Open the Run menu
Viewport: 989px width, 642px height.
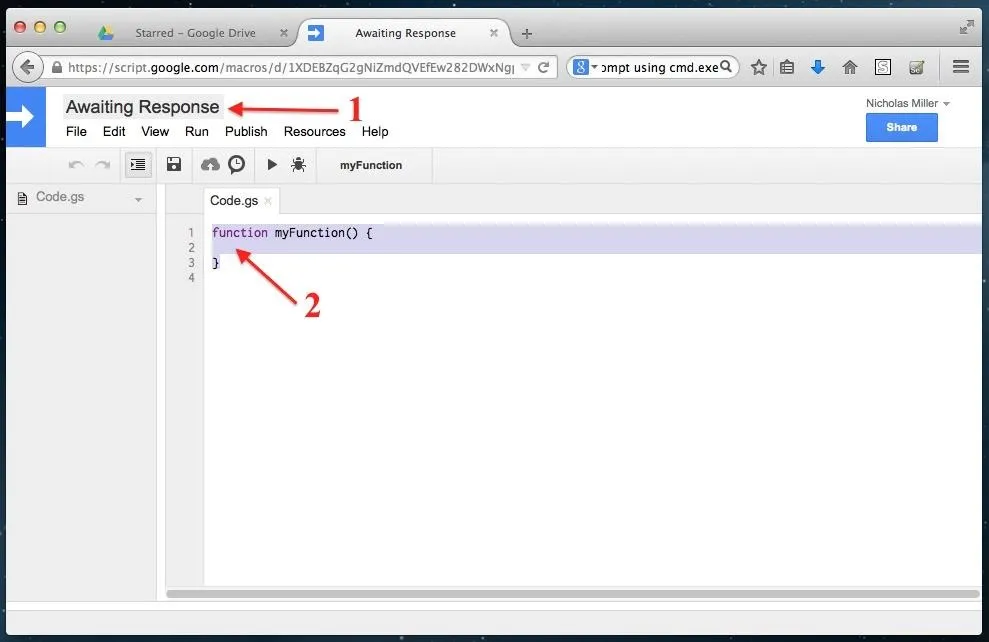point(197,131)
